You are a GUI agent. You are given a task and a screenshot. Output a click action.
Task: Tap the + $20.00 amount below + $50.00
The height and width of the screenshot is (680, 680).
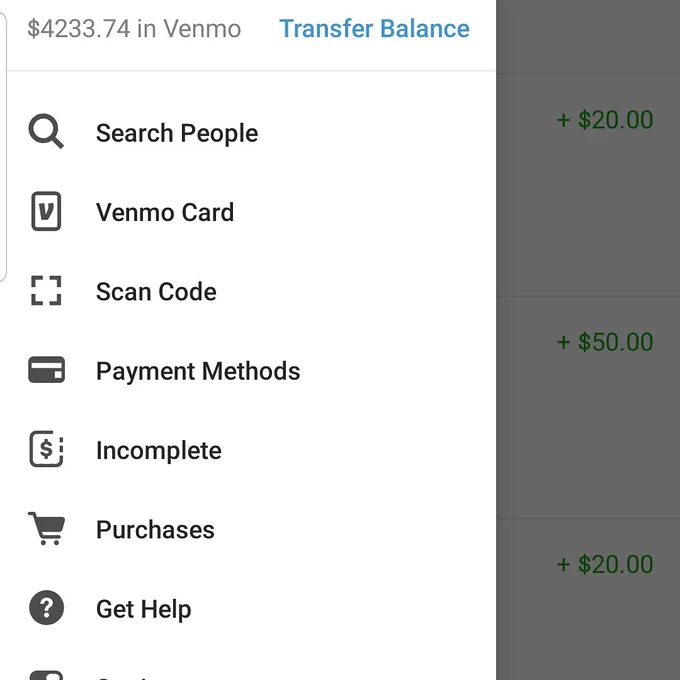[605, 564]
